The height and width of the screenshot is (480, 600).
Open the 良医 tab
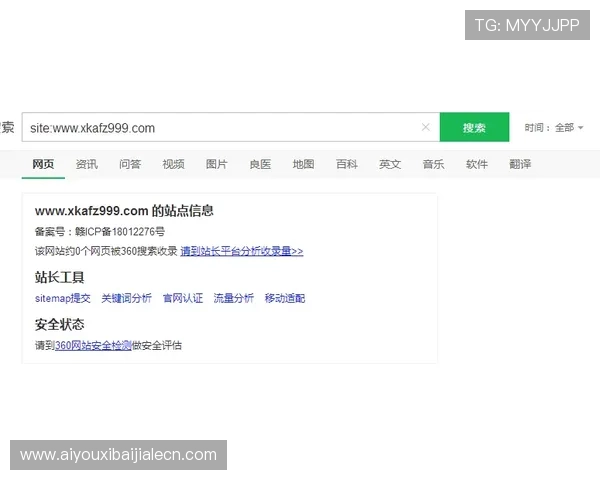point(260,164)
